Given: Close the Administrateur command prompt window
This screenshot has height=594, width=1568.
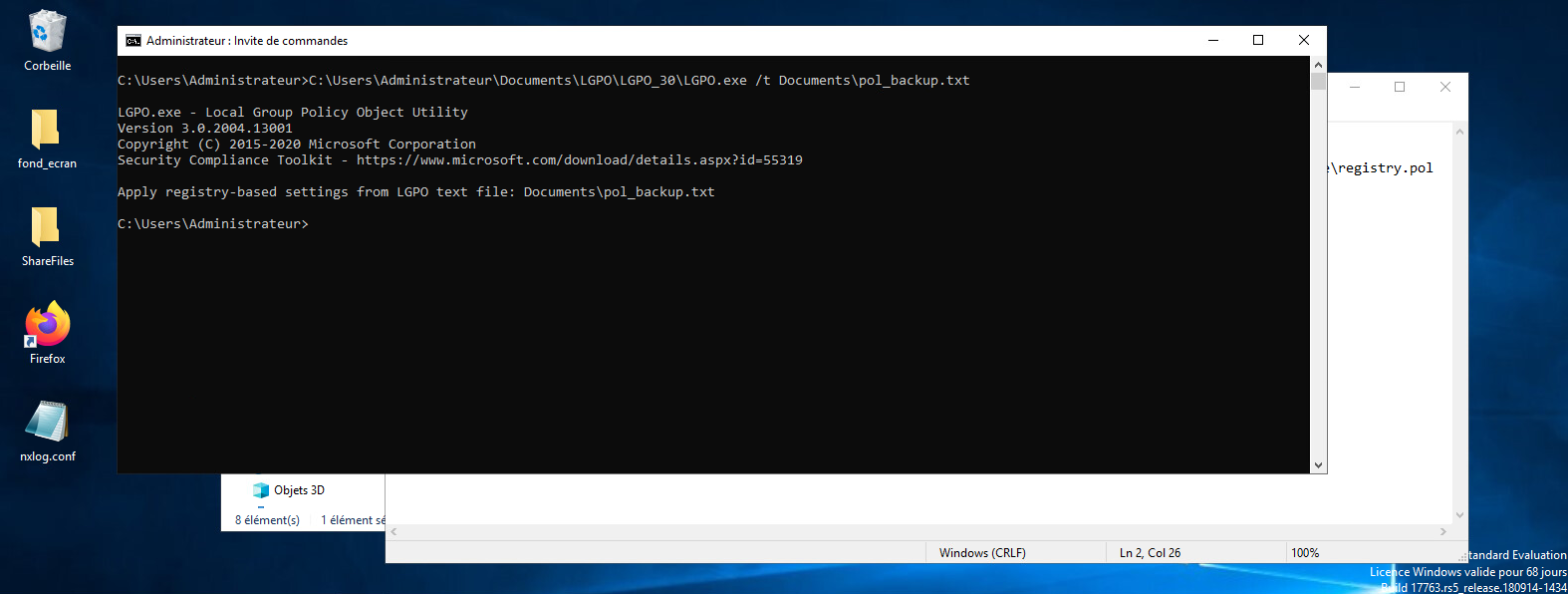Looking at the screenshot, I should click(1303, 41).
